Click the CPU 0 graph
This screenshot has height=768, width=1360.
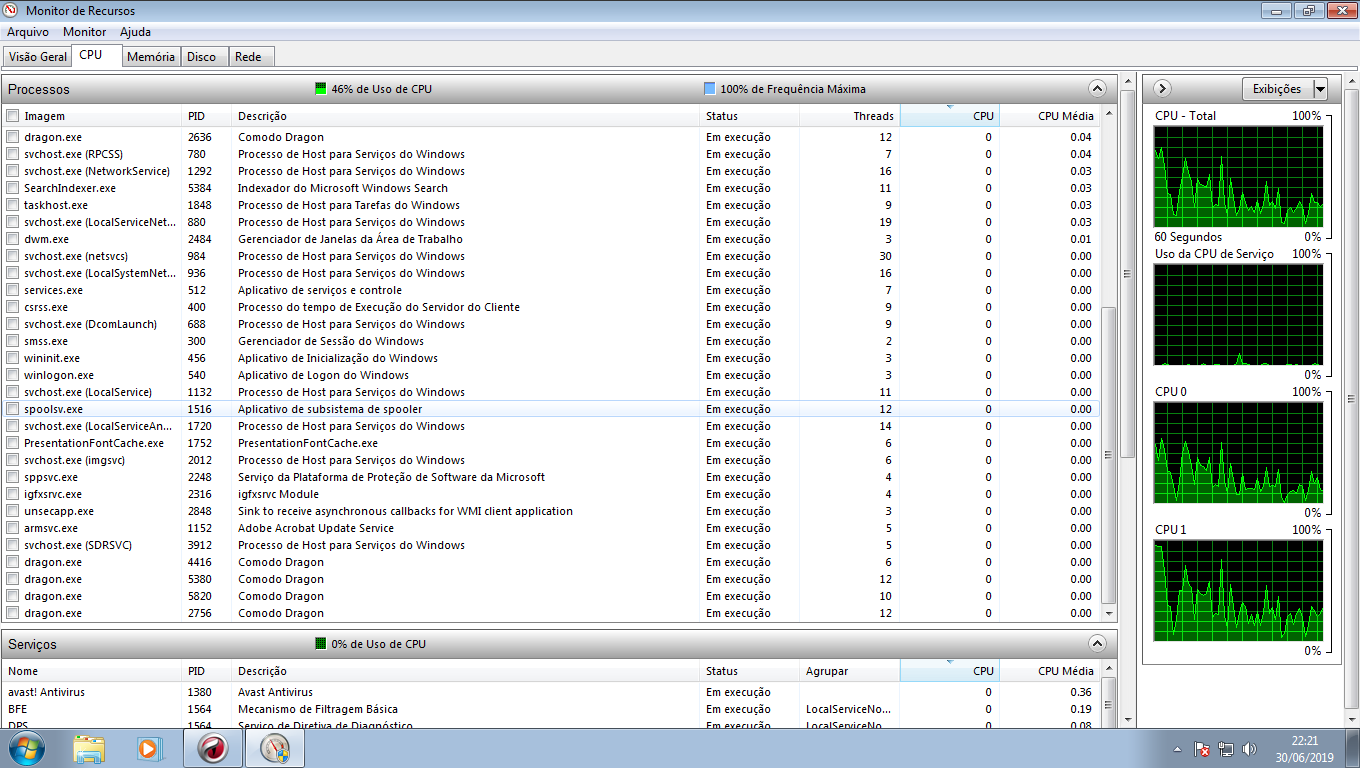(x=1238, y=452)
